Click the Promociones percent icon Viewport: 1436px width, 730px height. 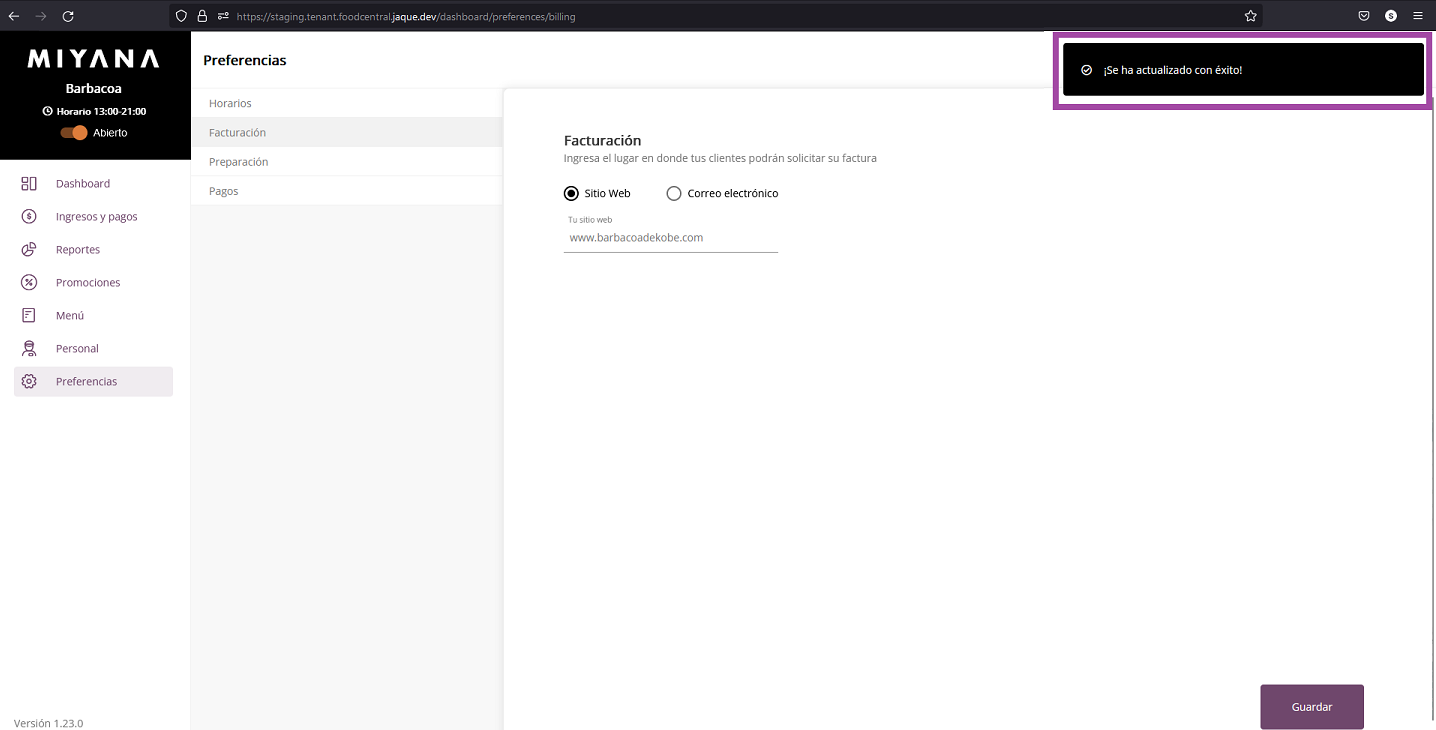[x=29, y=283]
